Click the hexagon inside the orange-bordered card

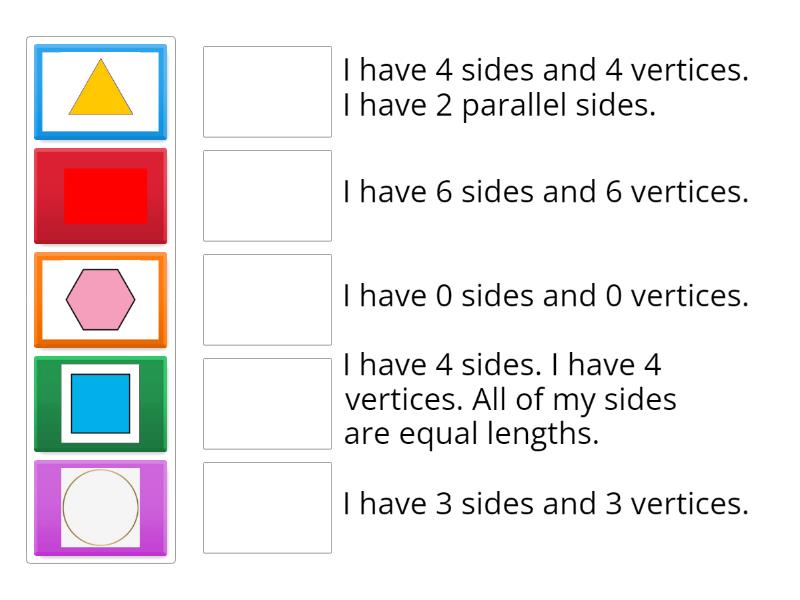[x=100, y=300]
